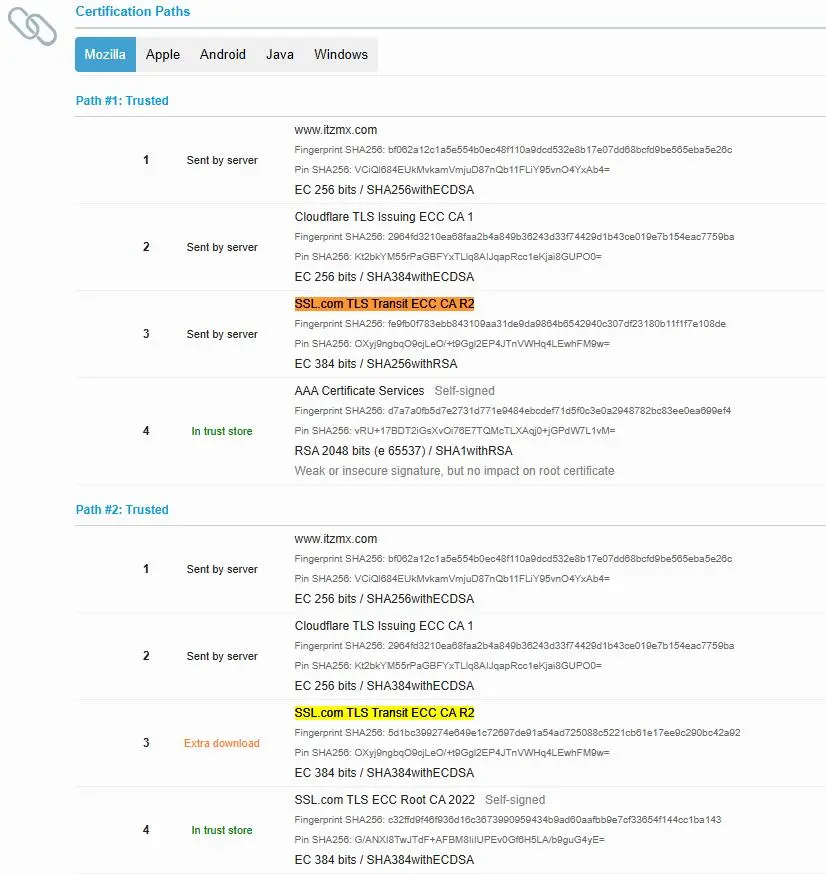Click the 'Path #2: Trusted' heading
Viewport: 826px width, 874px height.
click(122, 510)
